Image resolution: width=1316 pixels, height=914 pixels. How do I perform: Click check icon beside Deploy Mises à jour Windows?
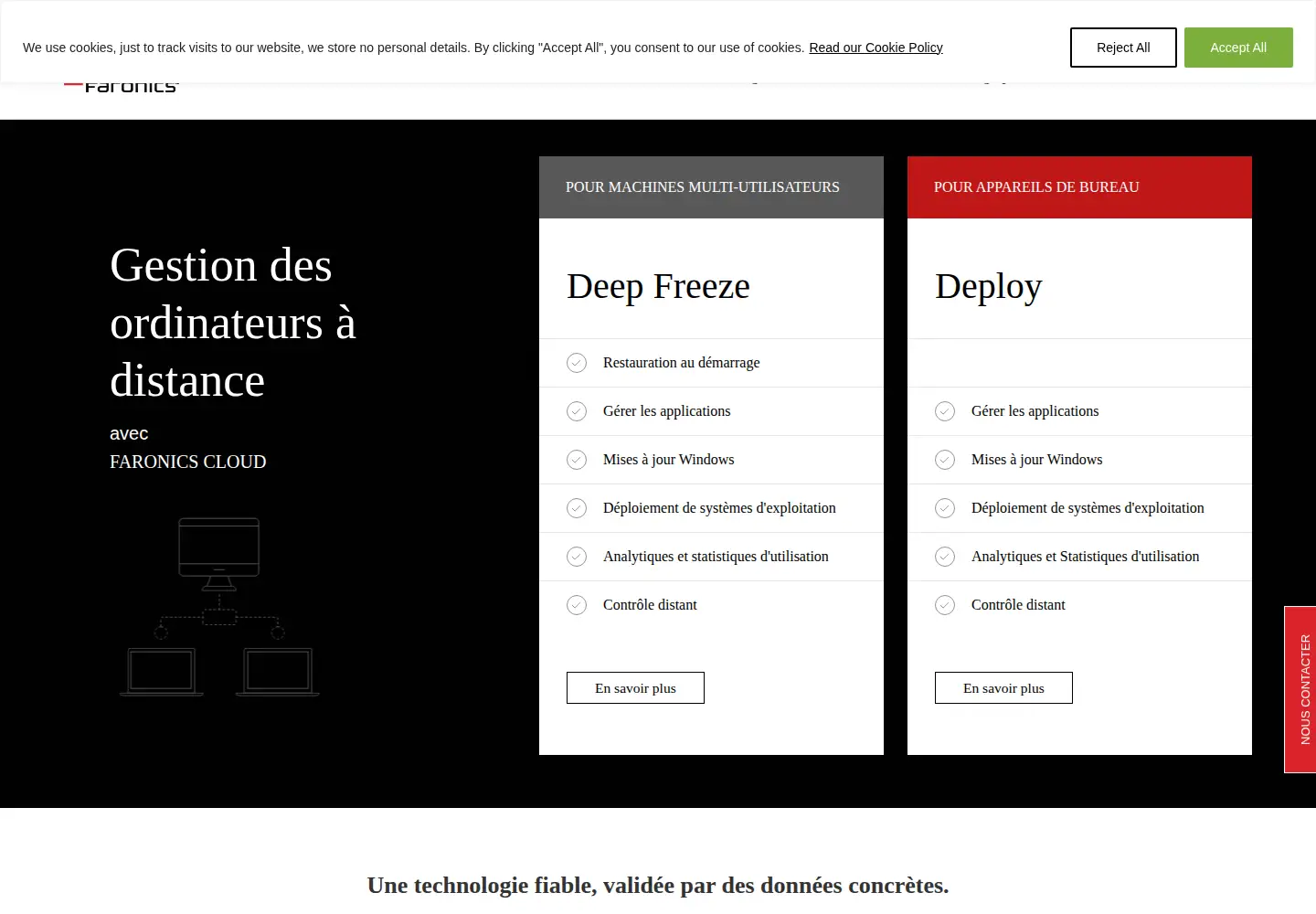tap(945, 460)
